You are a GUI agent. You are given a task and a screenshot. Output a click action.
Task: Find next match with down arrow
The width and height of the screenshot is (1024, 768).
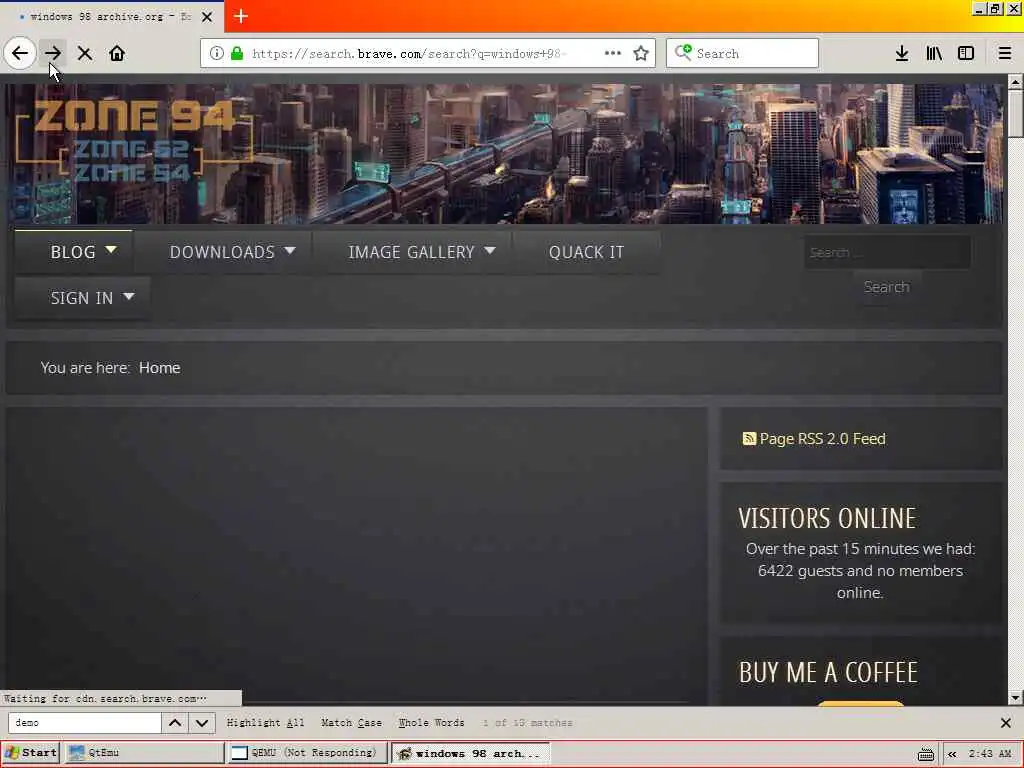click(x=202, y=723)
